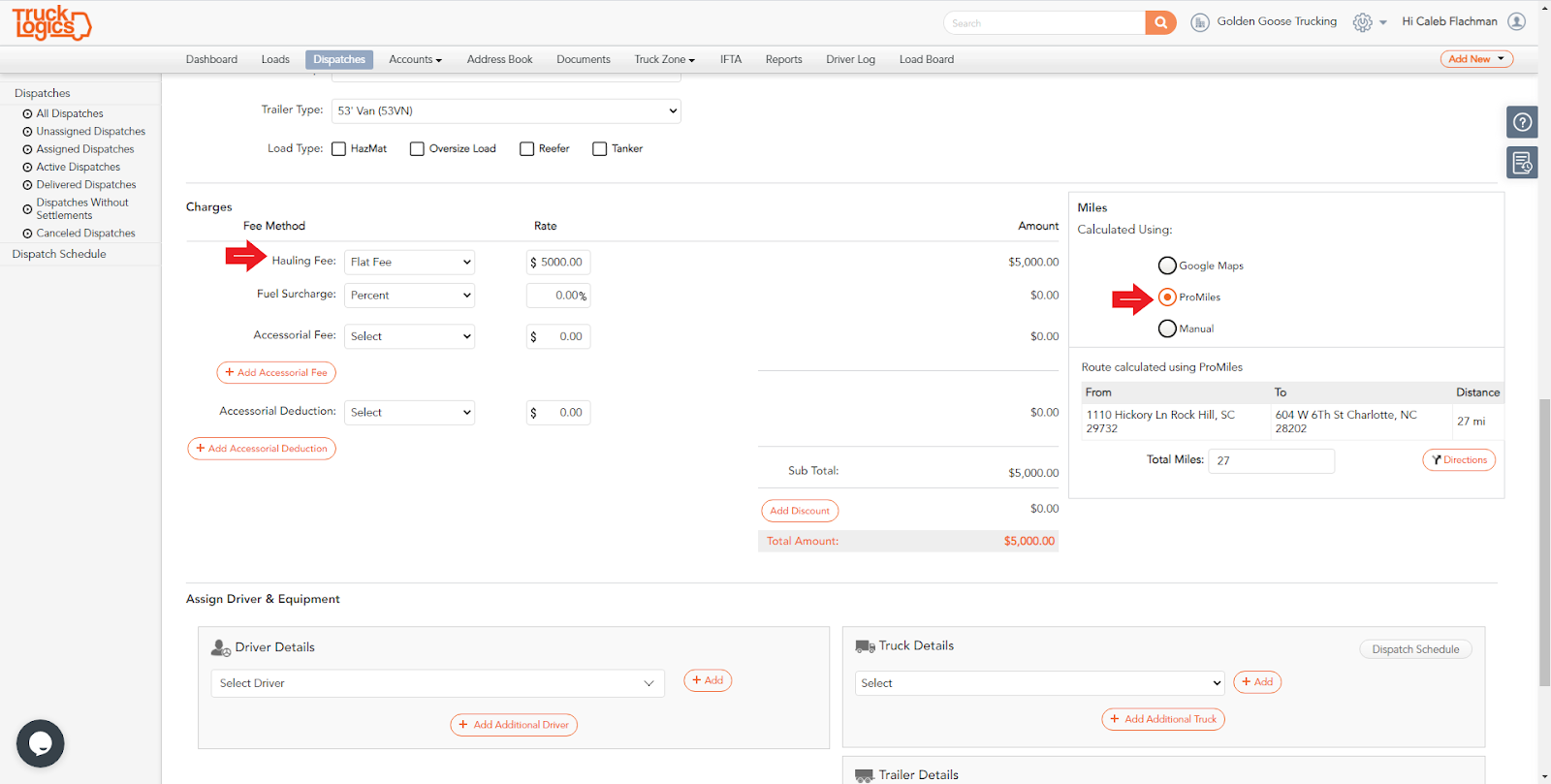1551x784 pixels.
Task: Open the Address Book page
Action: coord(500,60)
